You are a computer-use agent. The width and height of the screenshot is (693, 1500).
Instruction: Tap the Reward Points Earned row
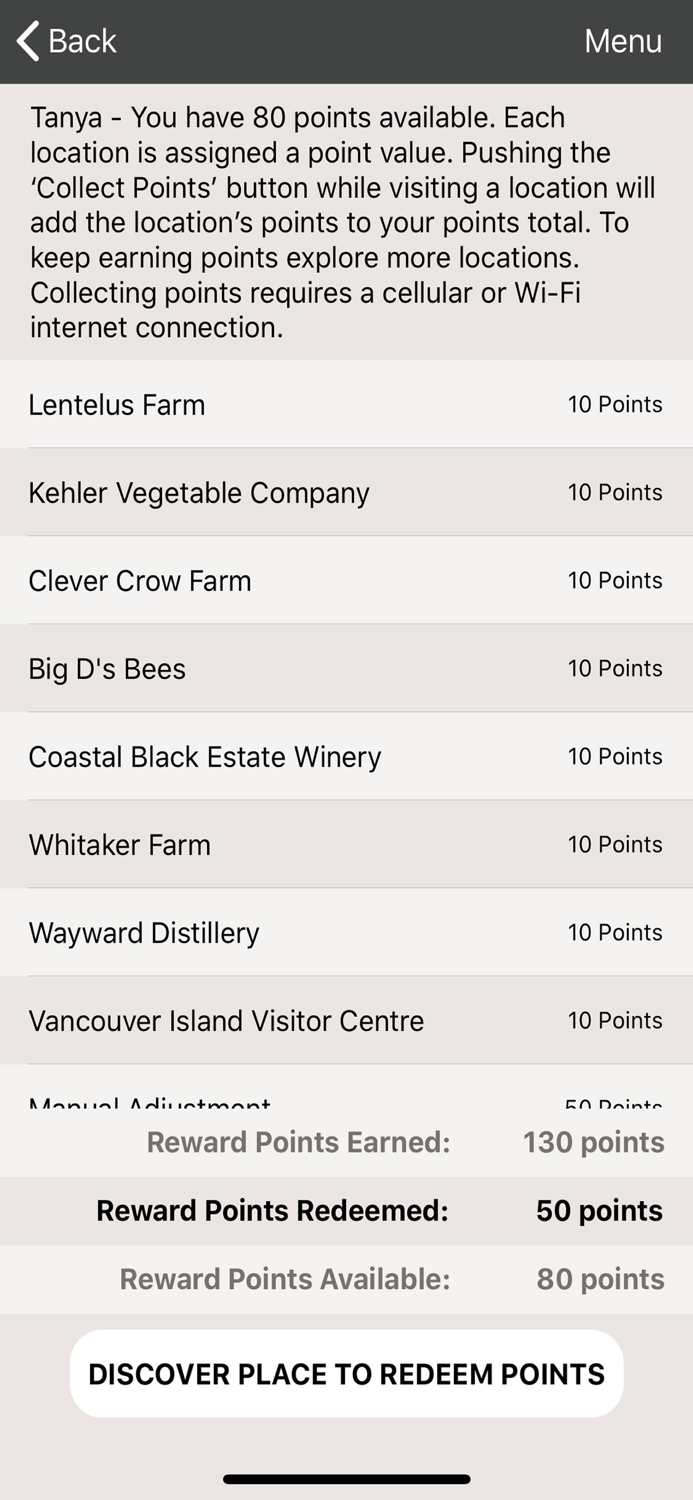(x=346, y=1142)
